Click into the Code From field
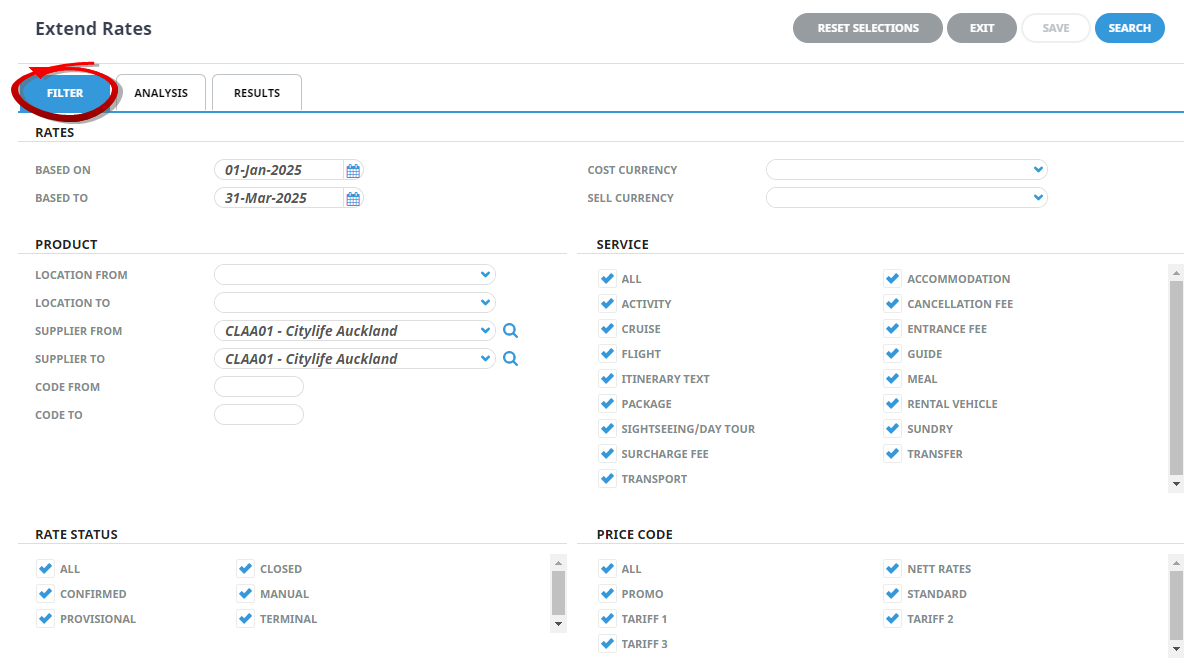Image resolution: width=1184 pixels, height=664 pixels. coord(259,387)
